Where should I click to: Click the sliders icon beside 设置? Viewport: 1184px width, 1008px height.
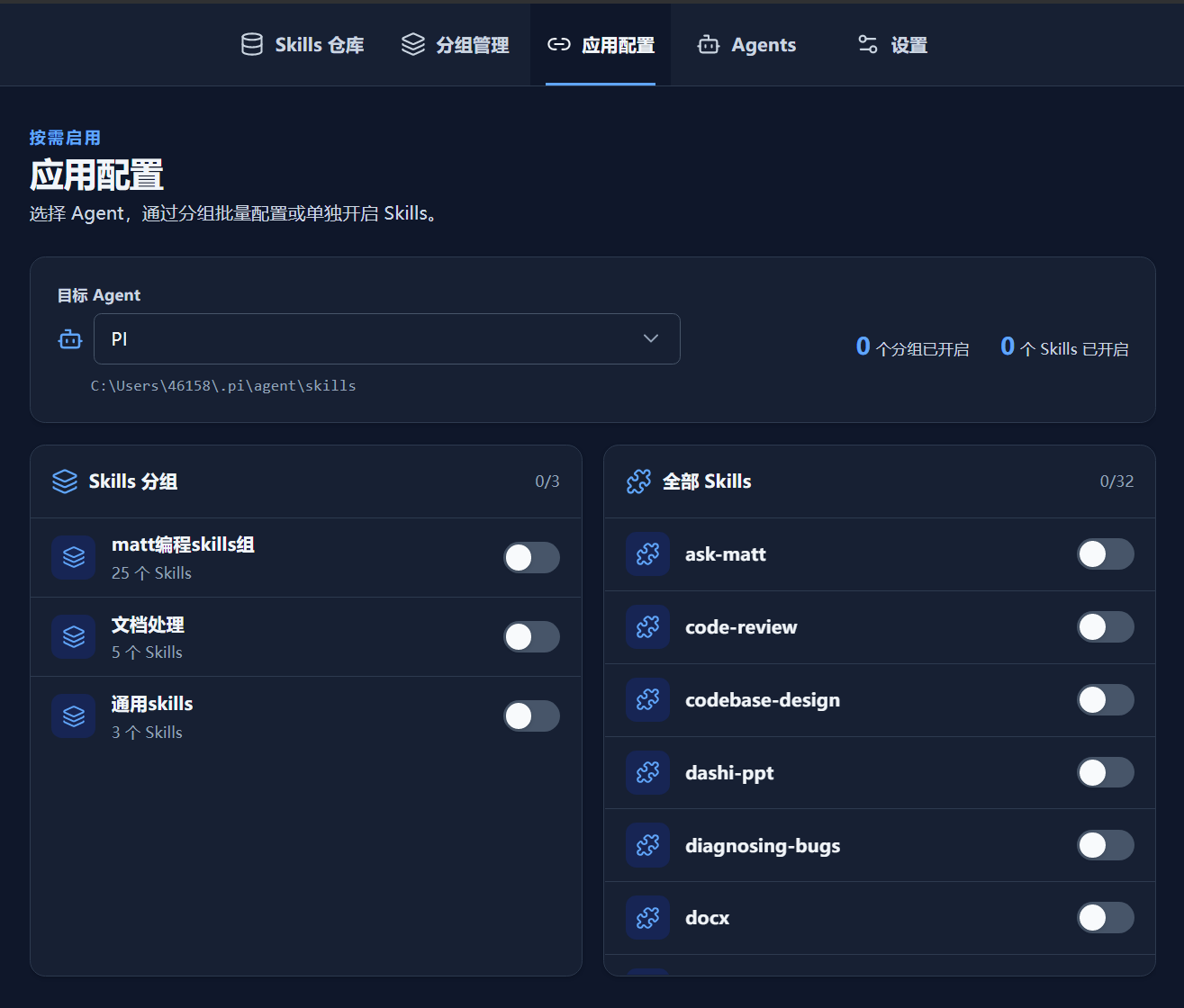pyautogui.click(x=868, y=44)
